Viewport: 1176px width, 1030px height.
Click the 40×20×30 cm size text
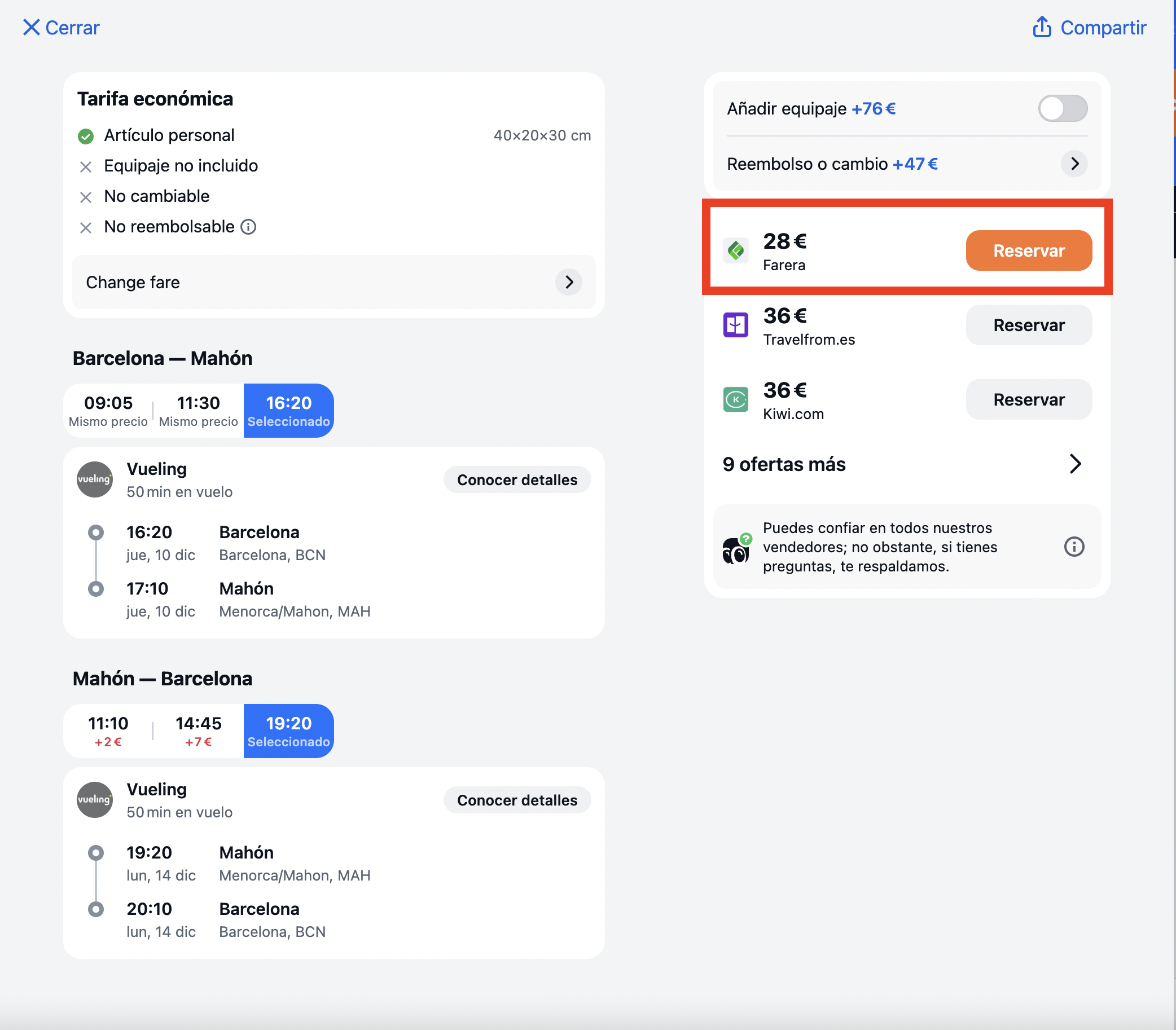(x=542, y=135)
